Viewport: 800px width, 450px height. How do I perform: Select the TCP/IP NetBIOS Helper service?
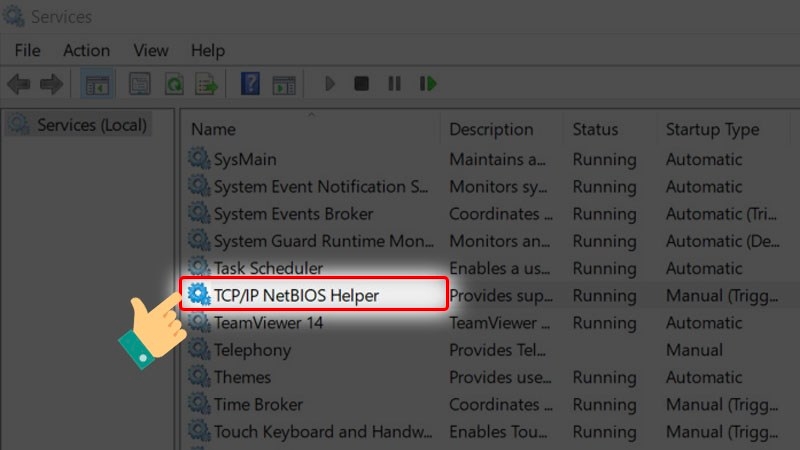click(x=296, y=296)
